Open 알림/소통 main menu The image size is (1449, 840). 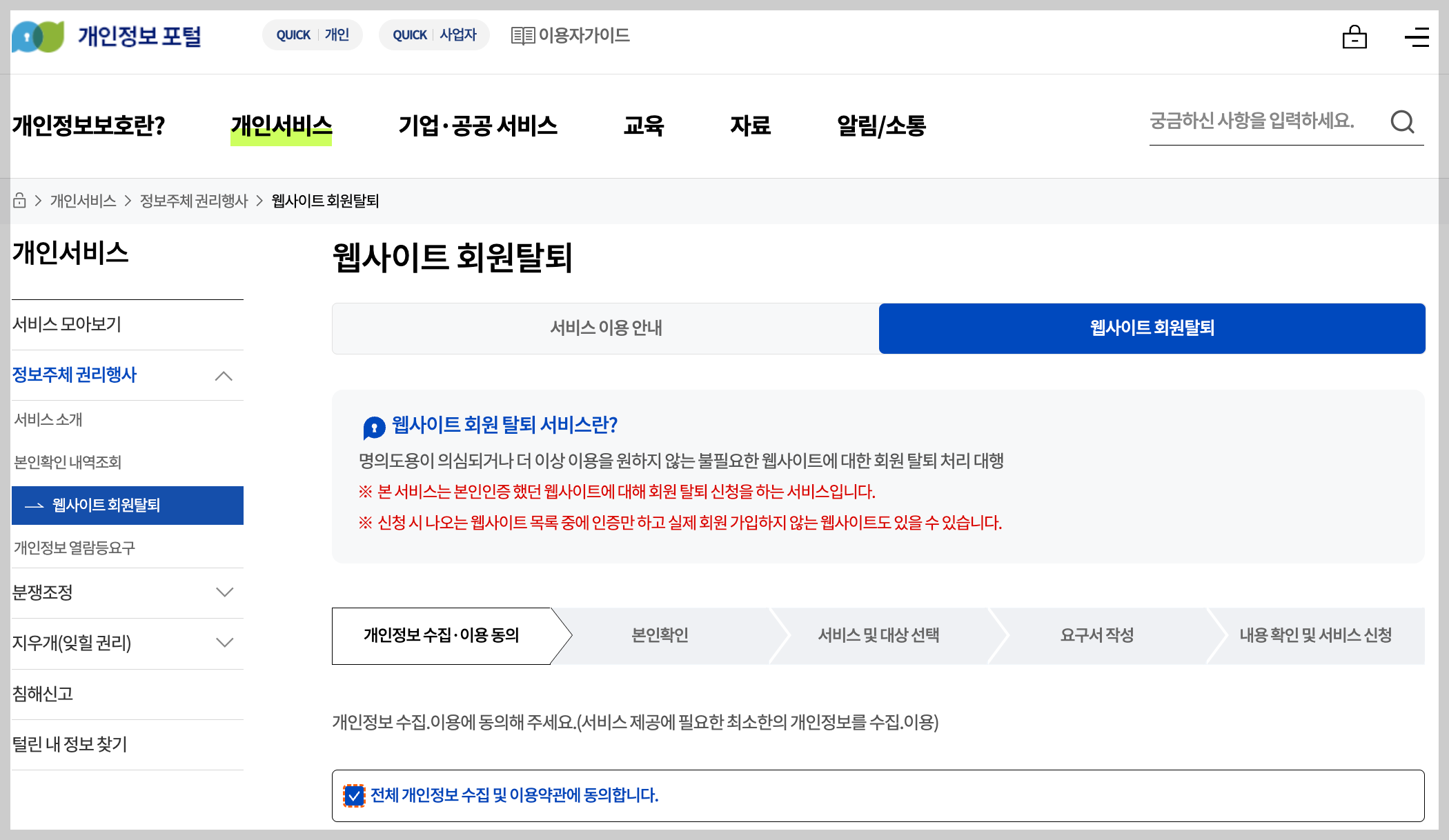881,126
